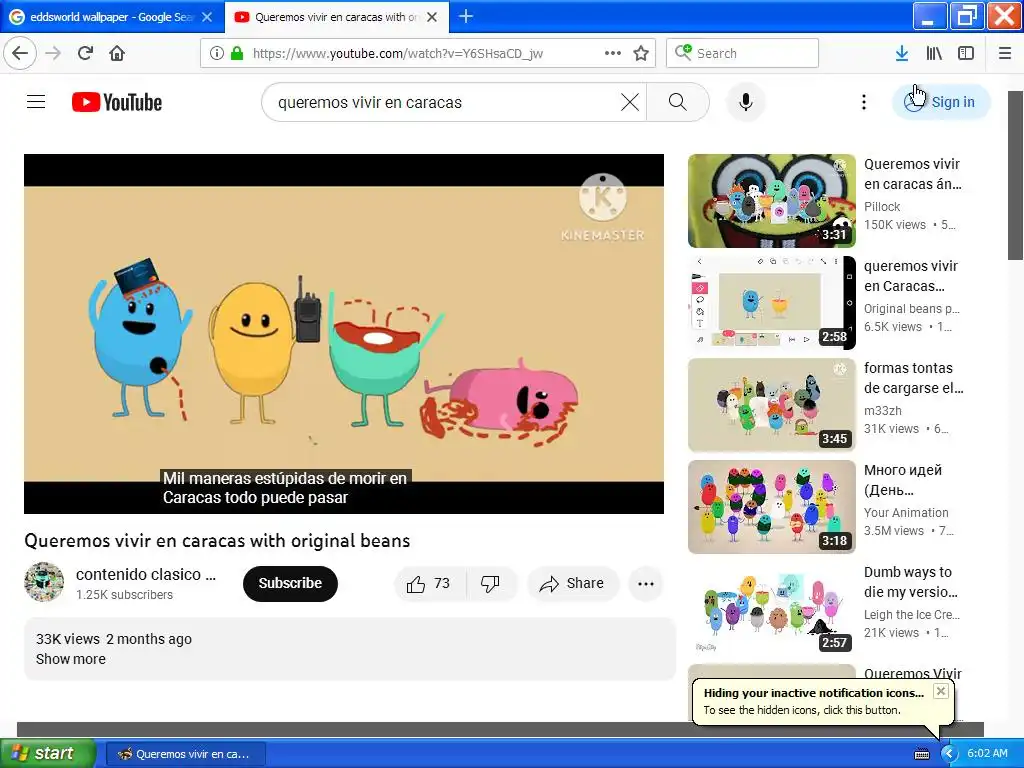The width and height of the screenshot is (1024, 768).
Task: Open the Firefox downloads panel
Action: (x=902, y=53)
